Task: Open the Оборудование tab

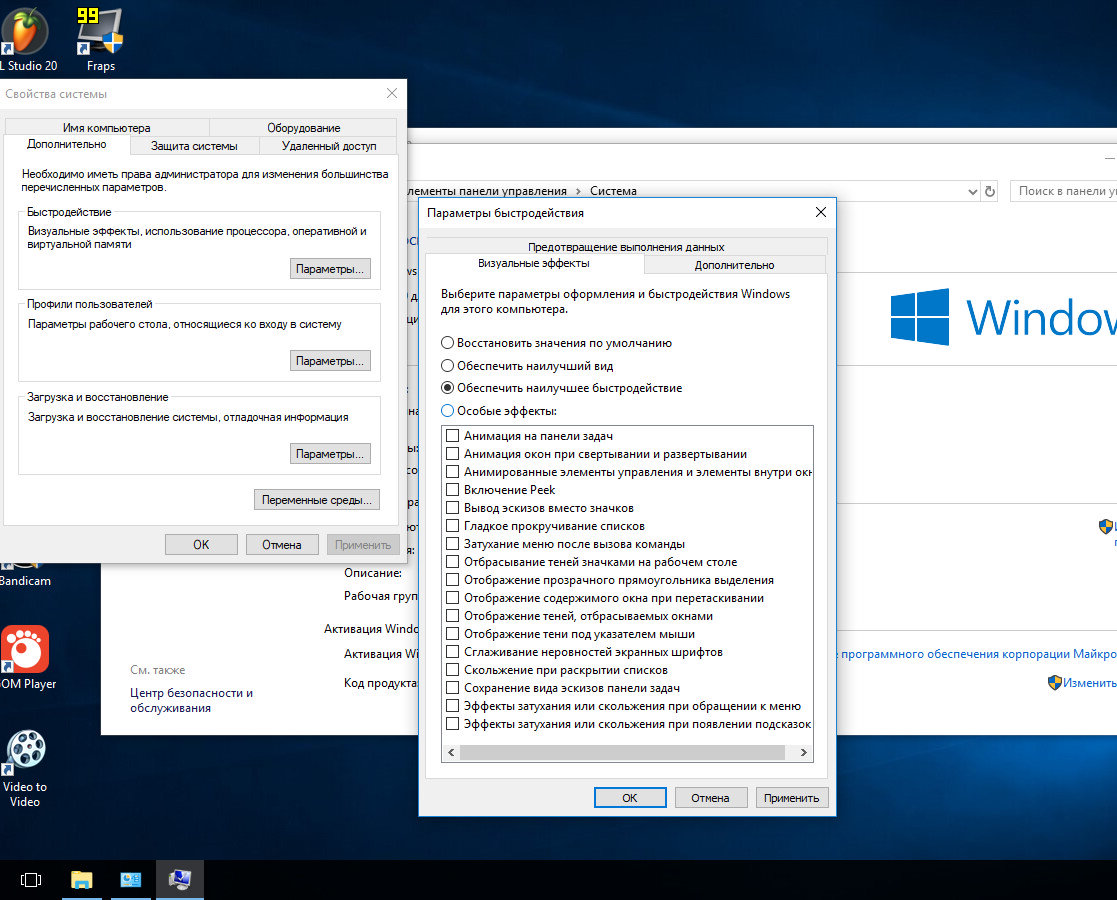Action: coord(303,128)
